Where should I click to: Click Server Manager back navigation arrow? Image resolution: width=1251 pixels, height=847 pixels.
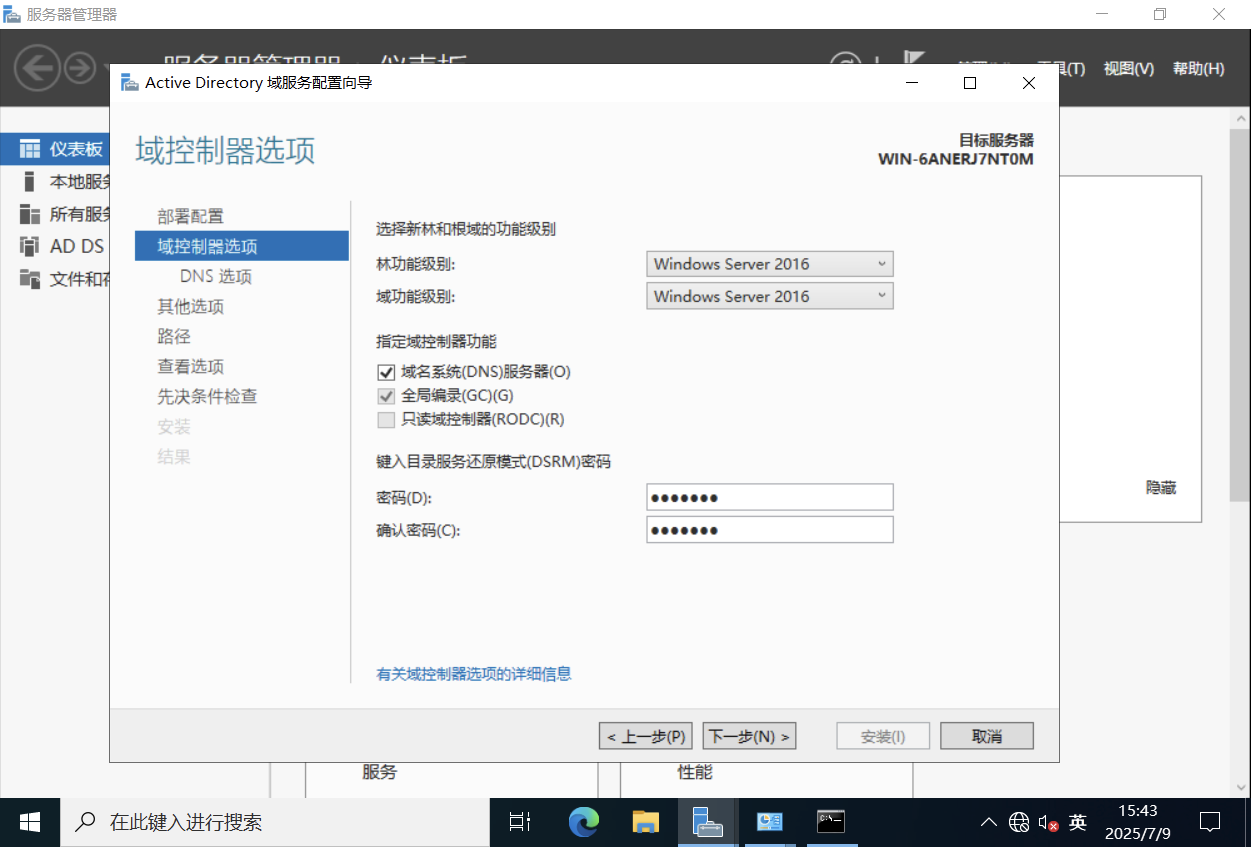[x=37, y=69]
